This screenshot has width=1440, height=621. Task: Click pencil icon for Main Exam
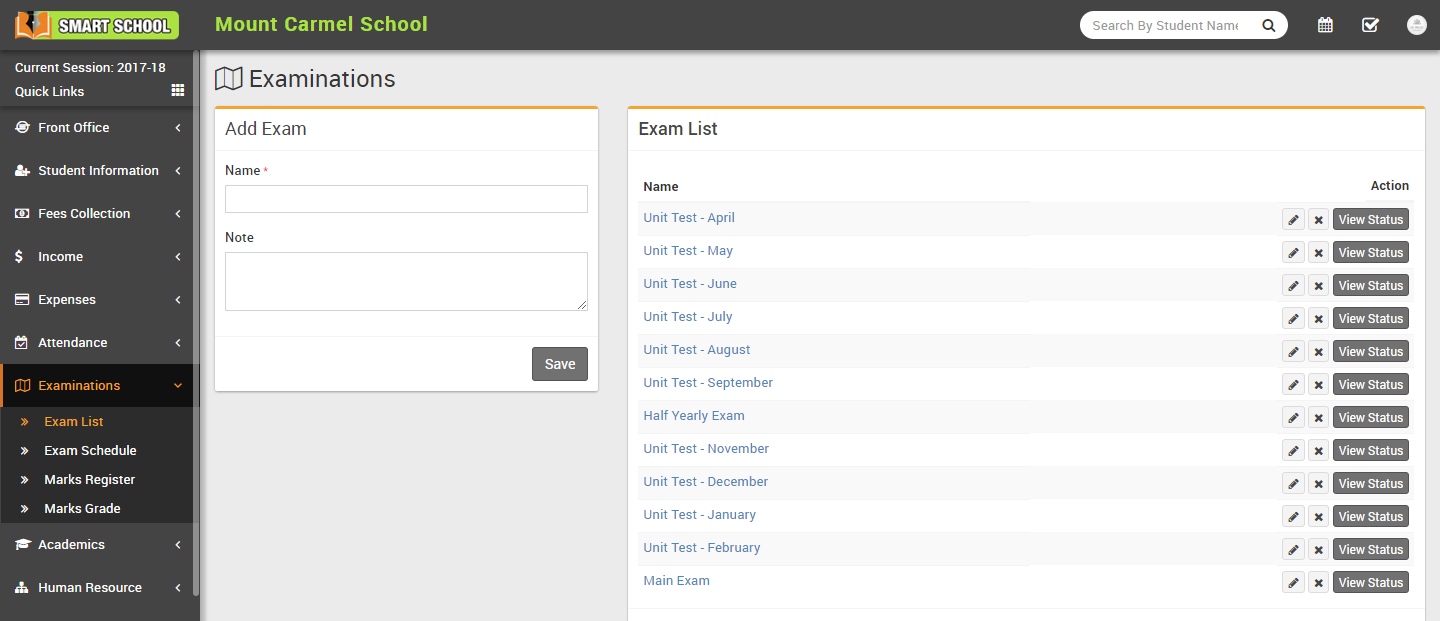point(1293,583)
